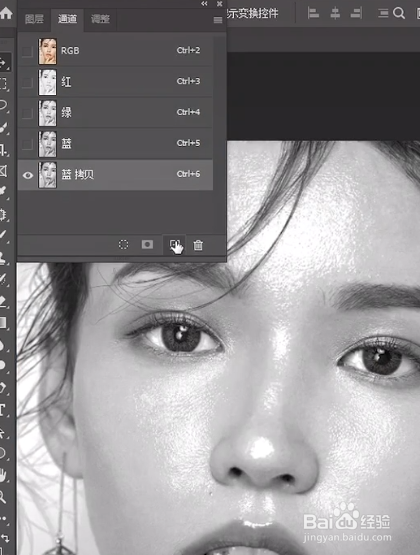This screenshot has height=555, width=420.
Task: Select the Crop tool
Action: tap(3, 150)
